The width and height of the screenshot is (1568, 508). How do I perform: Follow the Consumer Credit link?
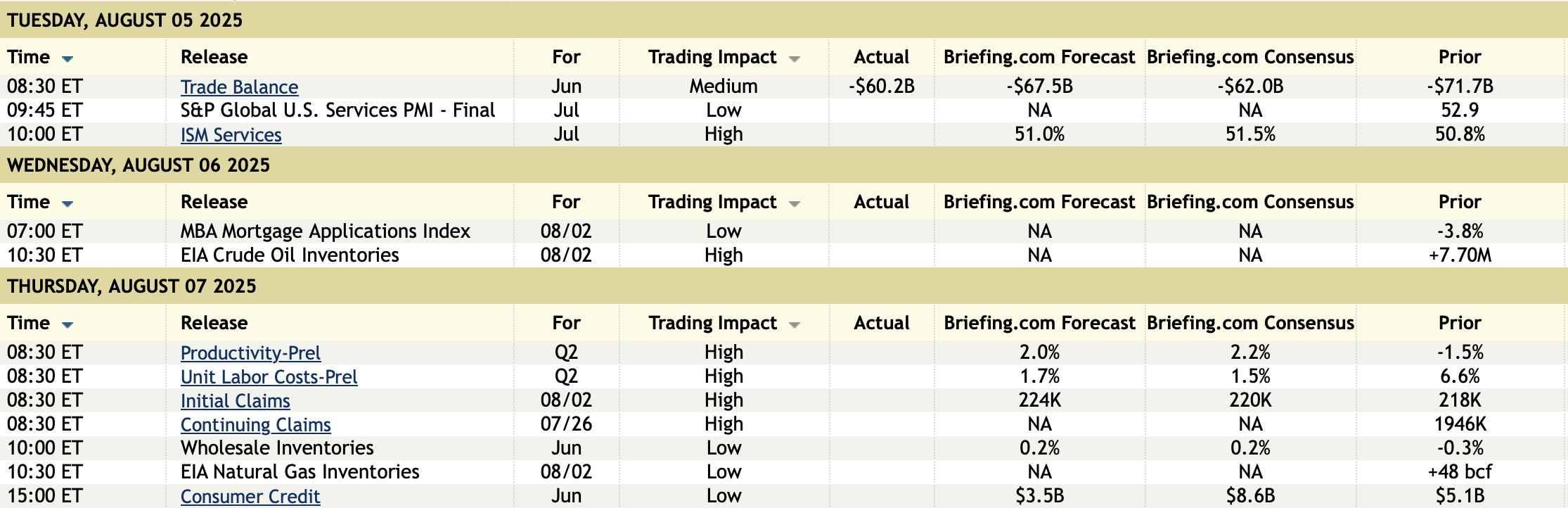click(x=250, y=497)
